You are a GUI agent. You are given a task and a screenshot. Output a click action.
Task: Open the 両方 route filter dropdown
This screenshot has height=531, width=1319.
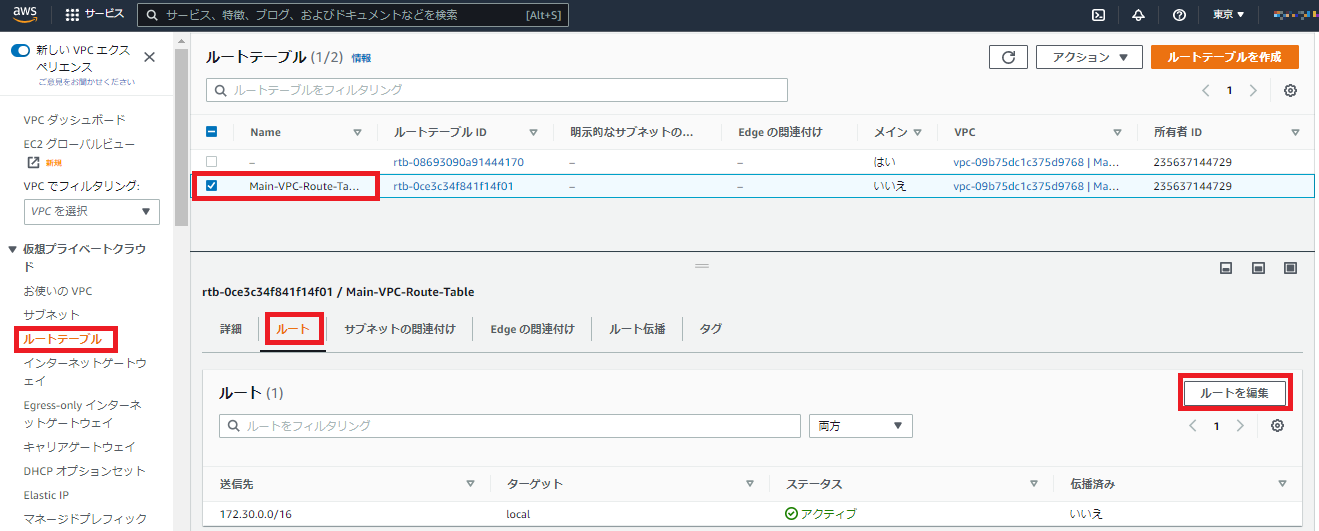tap(860, 426)
